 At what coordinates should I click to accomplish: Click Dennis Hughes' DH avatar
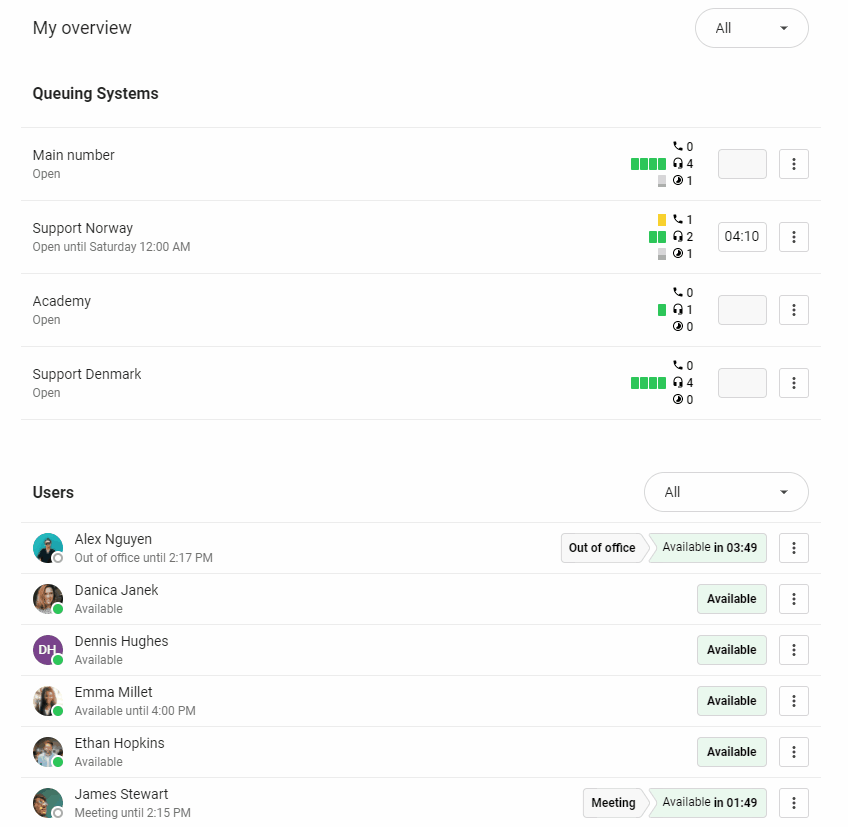47,650
